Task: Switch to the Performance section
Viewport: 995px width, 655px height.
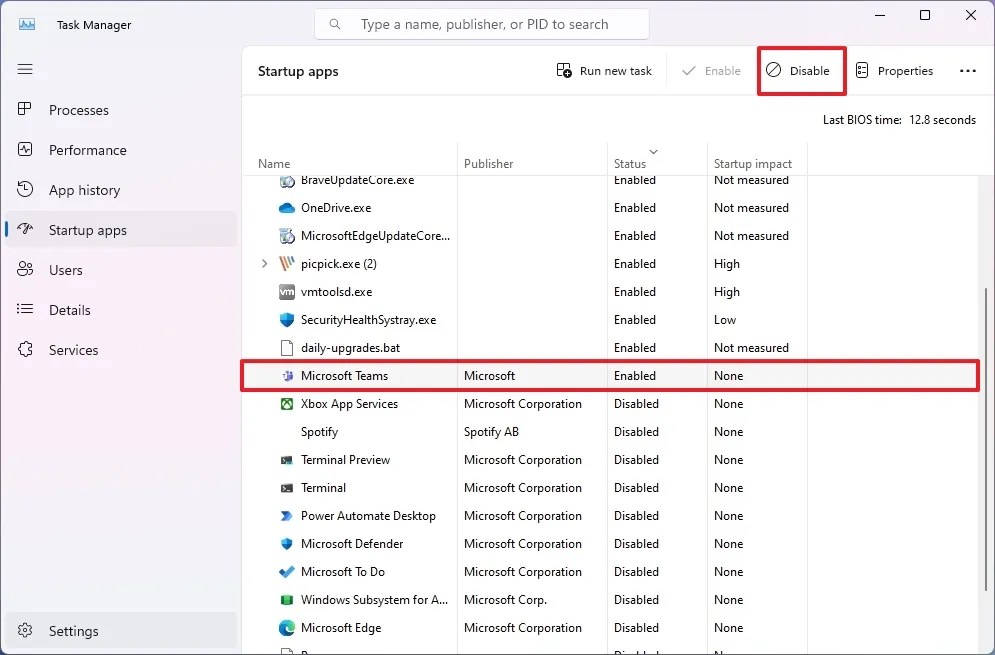Action: pos(88,150)
